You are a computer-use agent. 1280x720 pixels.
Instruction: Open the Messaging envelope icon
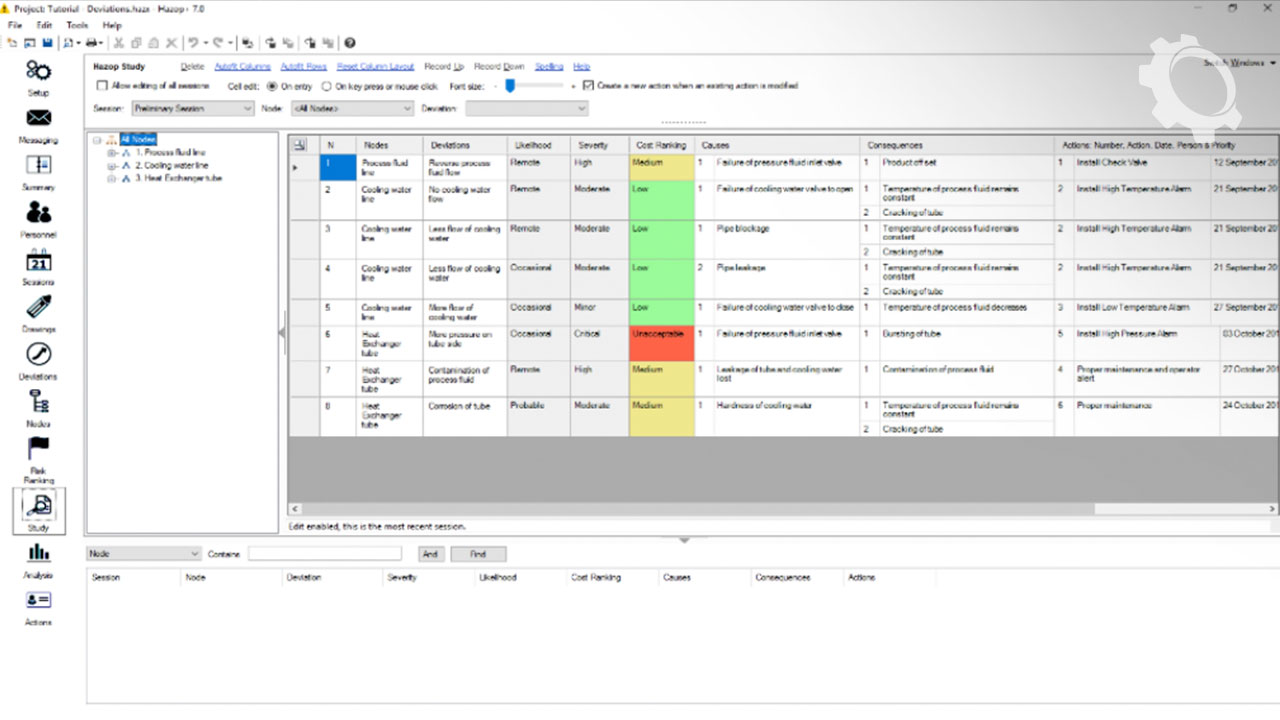(x=38, y=118)
